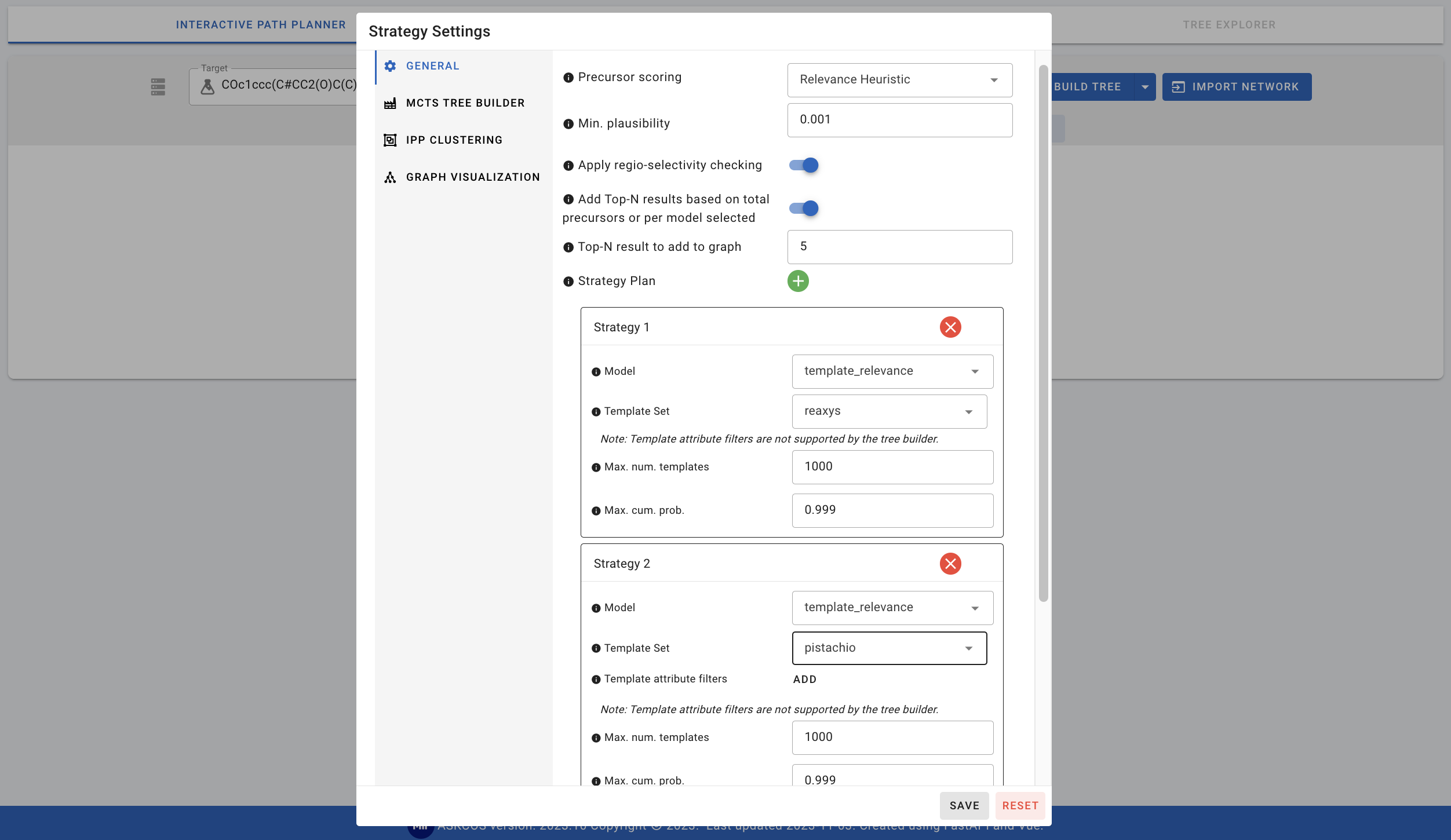The image size is (1451, 840).
Task: Open Strategy 2 Model dropdown
Action: 892,608
